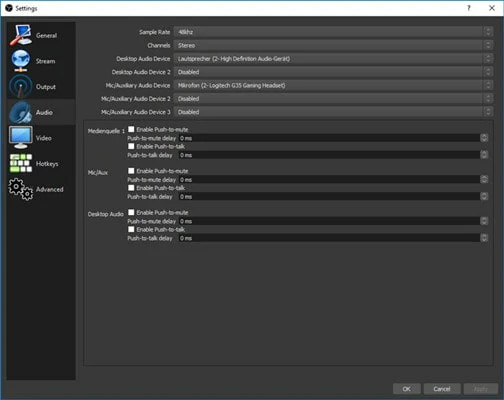Select the Audio speaker icon

[x=21, y=112]
